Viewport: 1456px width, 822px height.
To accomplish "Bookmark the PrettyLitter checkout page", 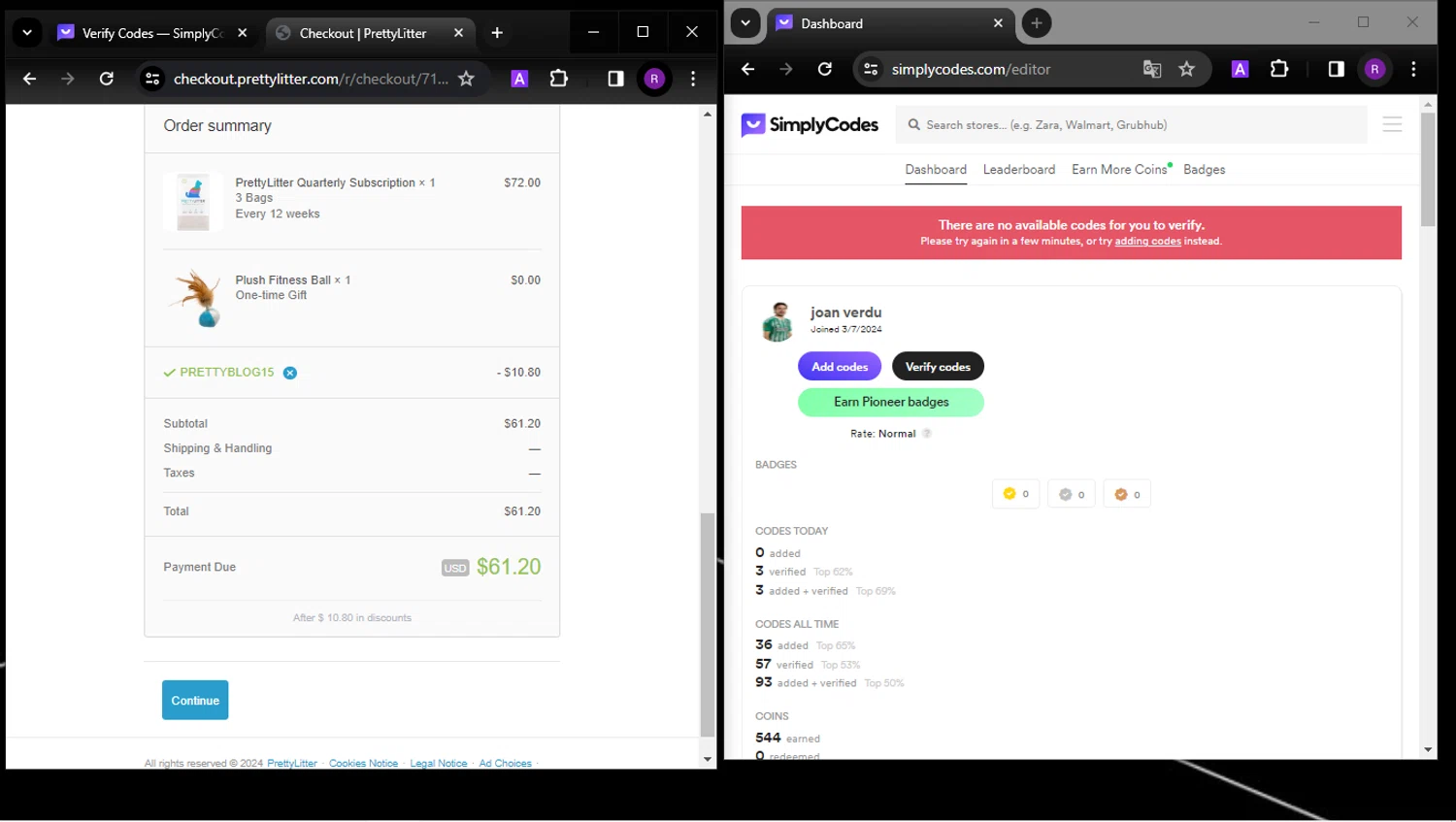I will point(466,79).
